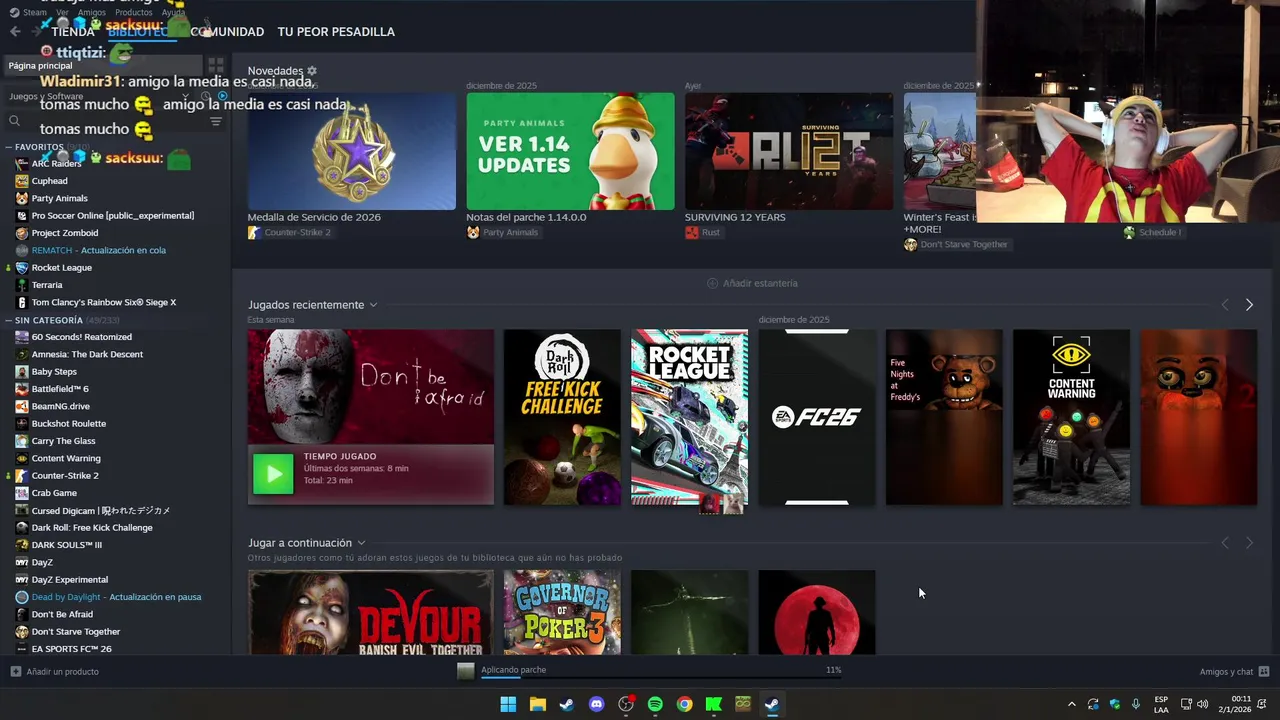Open Spotify from Windows taskbar
1280x720 pixels.
point(655,704)
